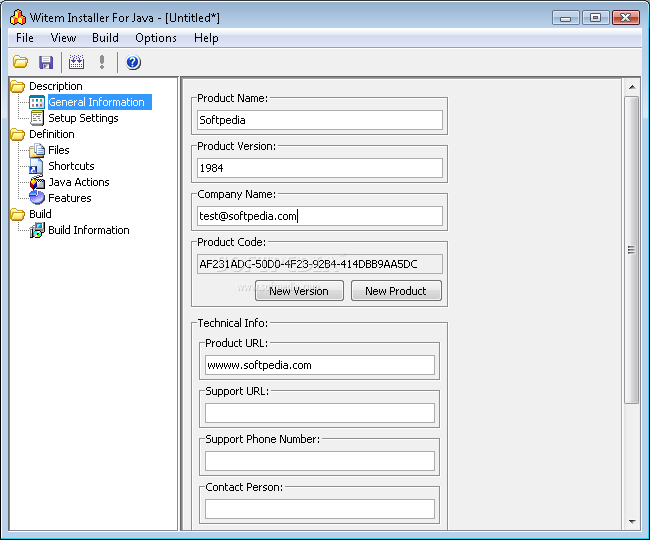Select the Build Information tree item
Image resolution: width=650 pixels, height=540 pixels.
89,230
